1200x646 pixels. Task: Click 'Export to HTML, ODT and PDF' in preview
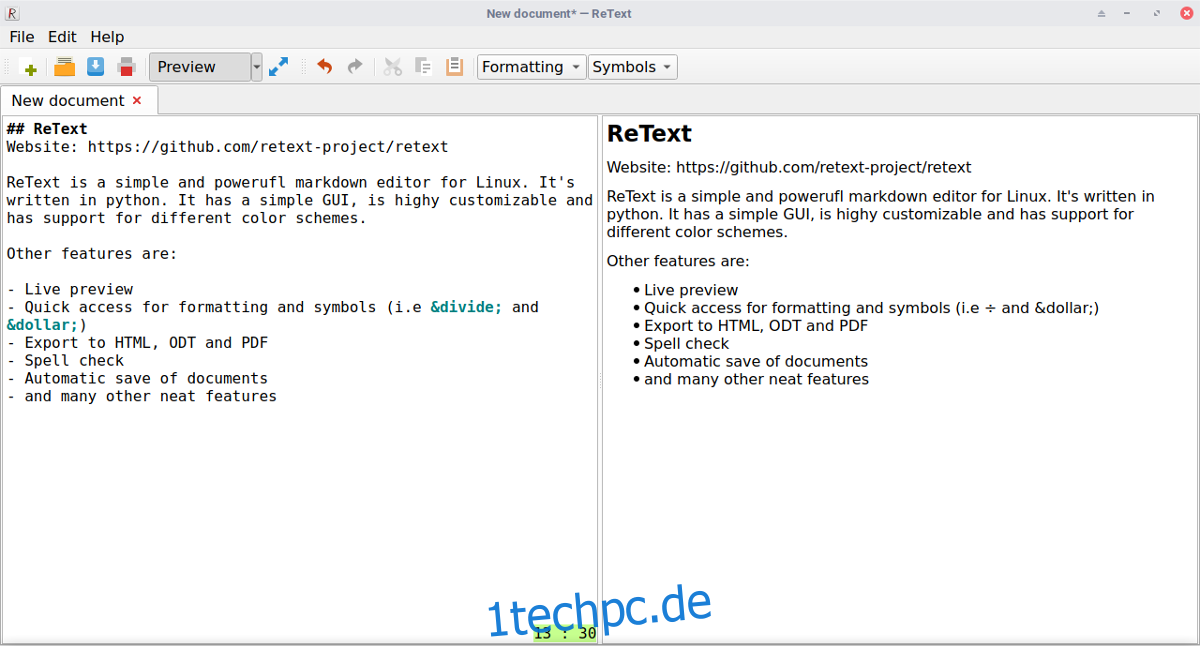[756, 326]
